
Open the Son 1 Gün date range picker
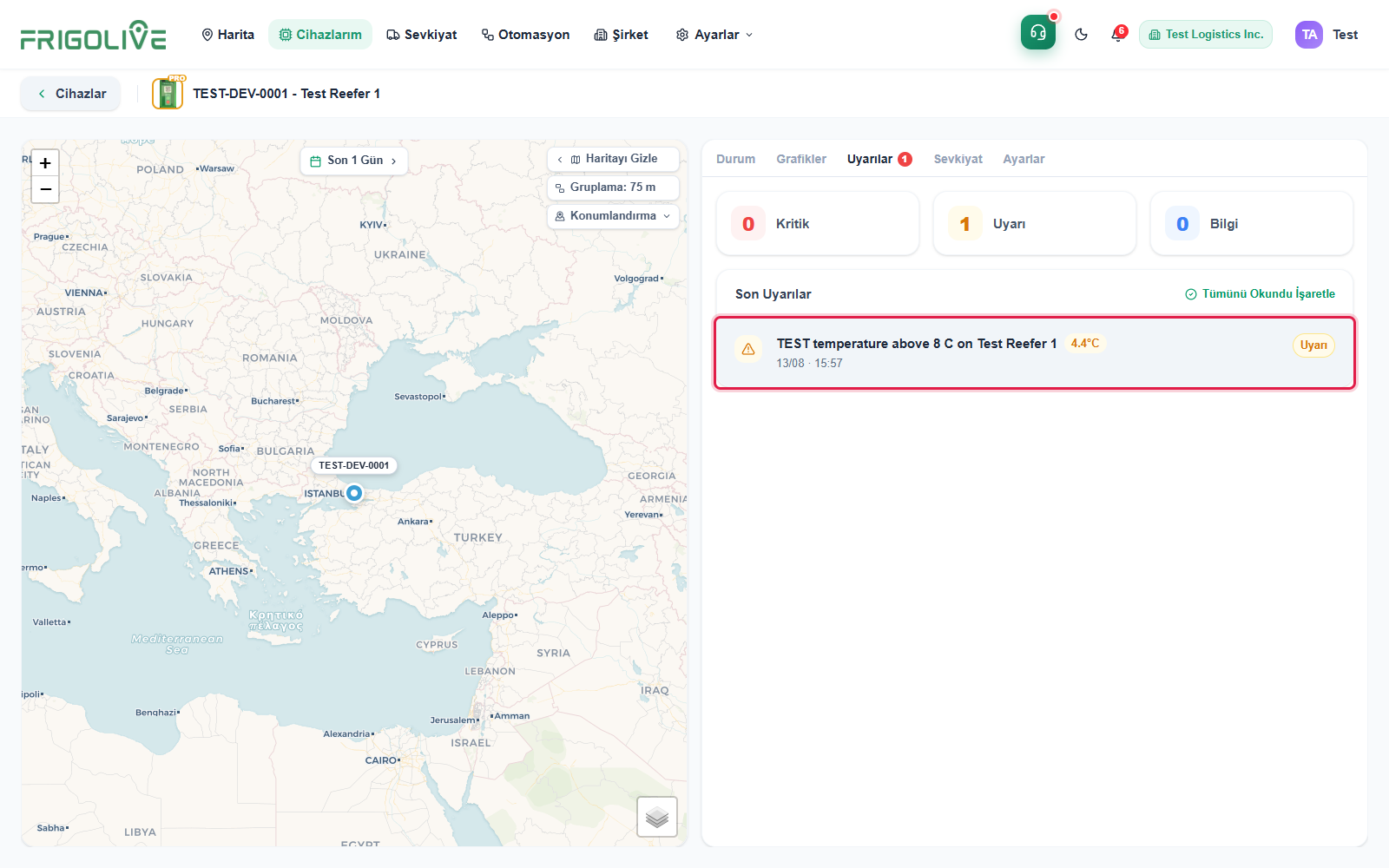coord(354,161)
